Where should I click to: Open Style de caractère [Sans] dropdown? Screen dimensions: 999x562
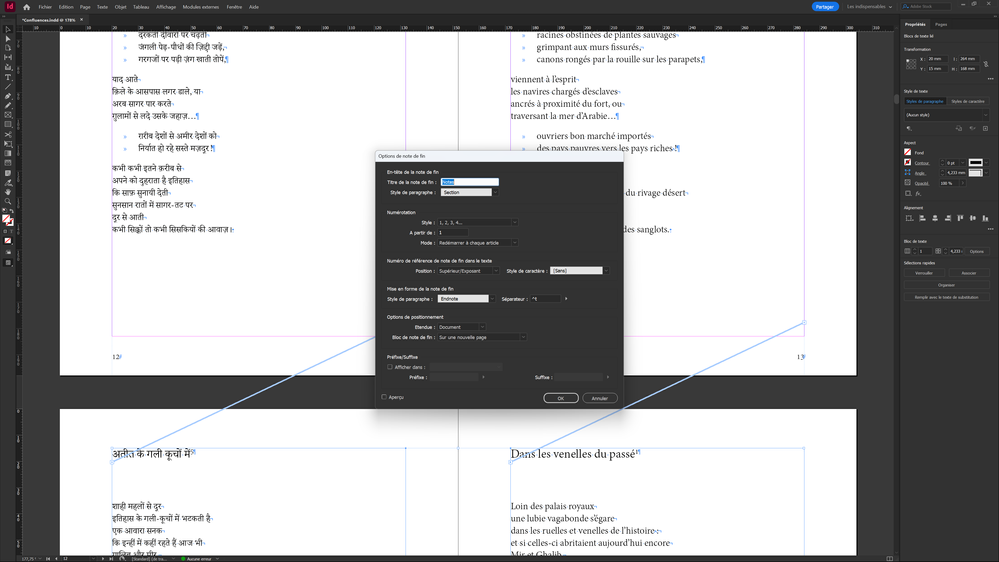580,271
